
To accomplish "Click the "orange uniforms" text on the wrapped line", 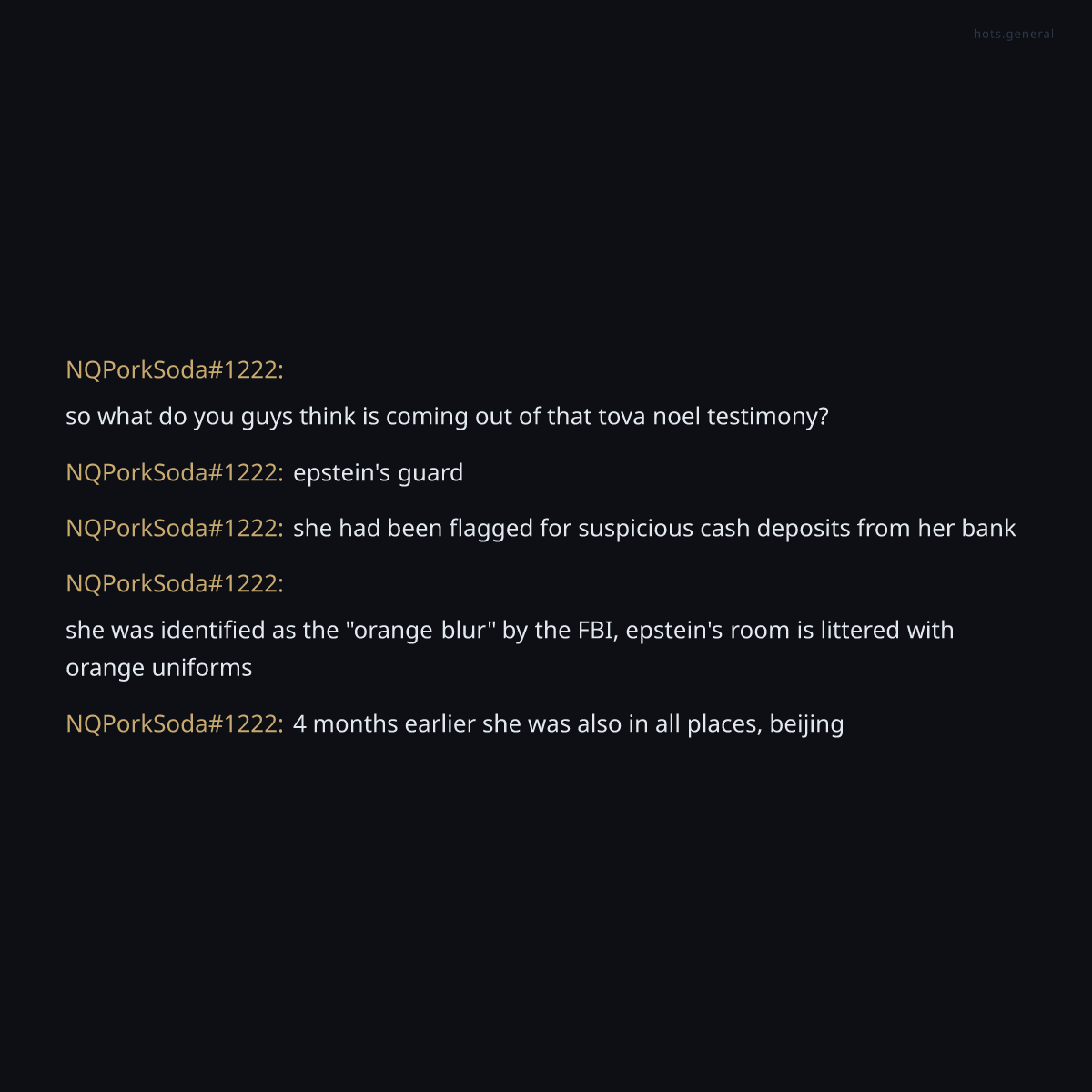I will click(x=158, y=667).
